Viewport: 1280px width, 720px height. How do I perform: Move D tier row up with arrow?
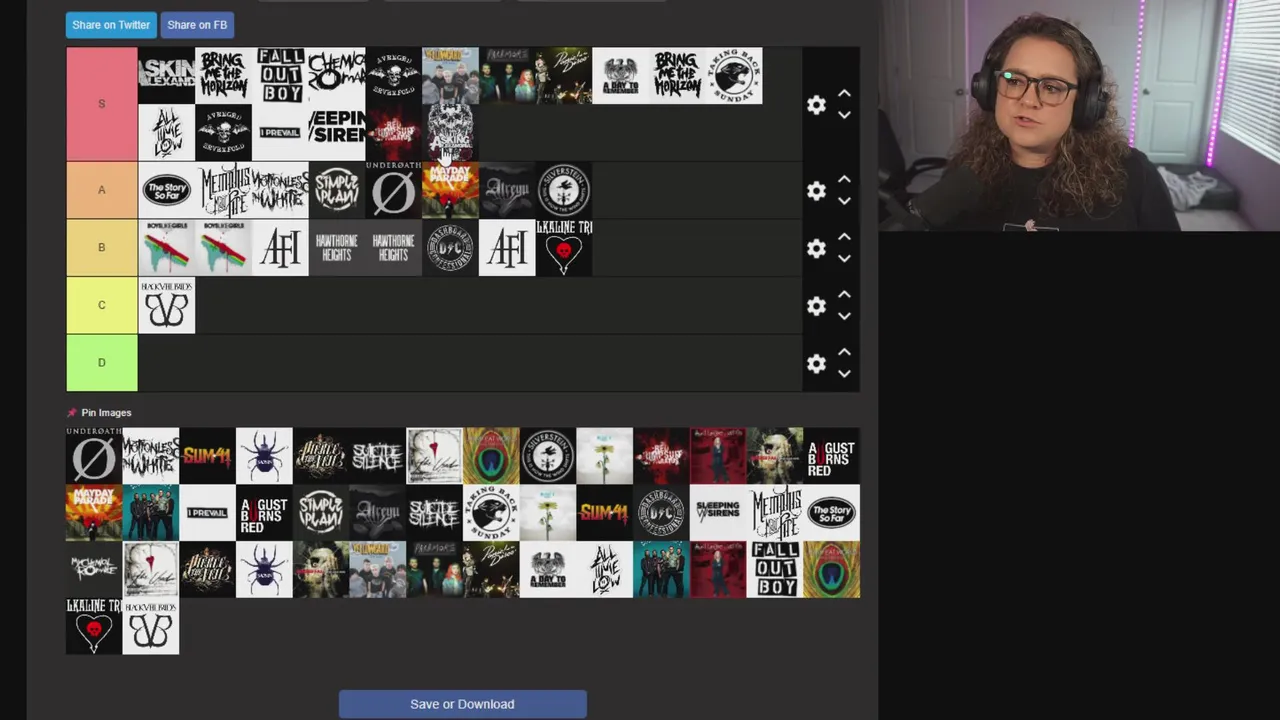point(844,353)
